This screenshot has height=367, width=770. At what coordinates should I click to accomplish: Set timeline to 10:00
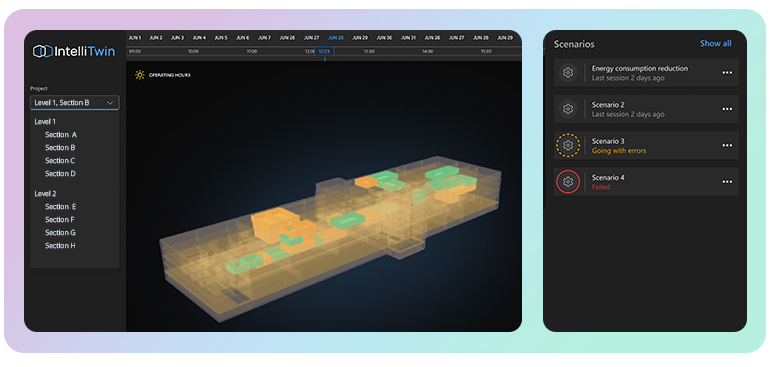tap(193, 51)
